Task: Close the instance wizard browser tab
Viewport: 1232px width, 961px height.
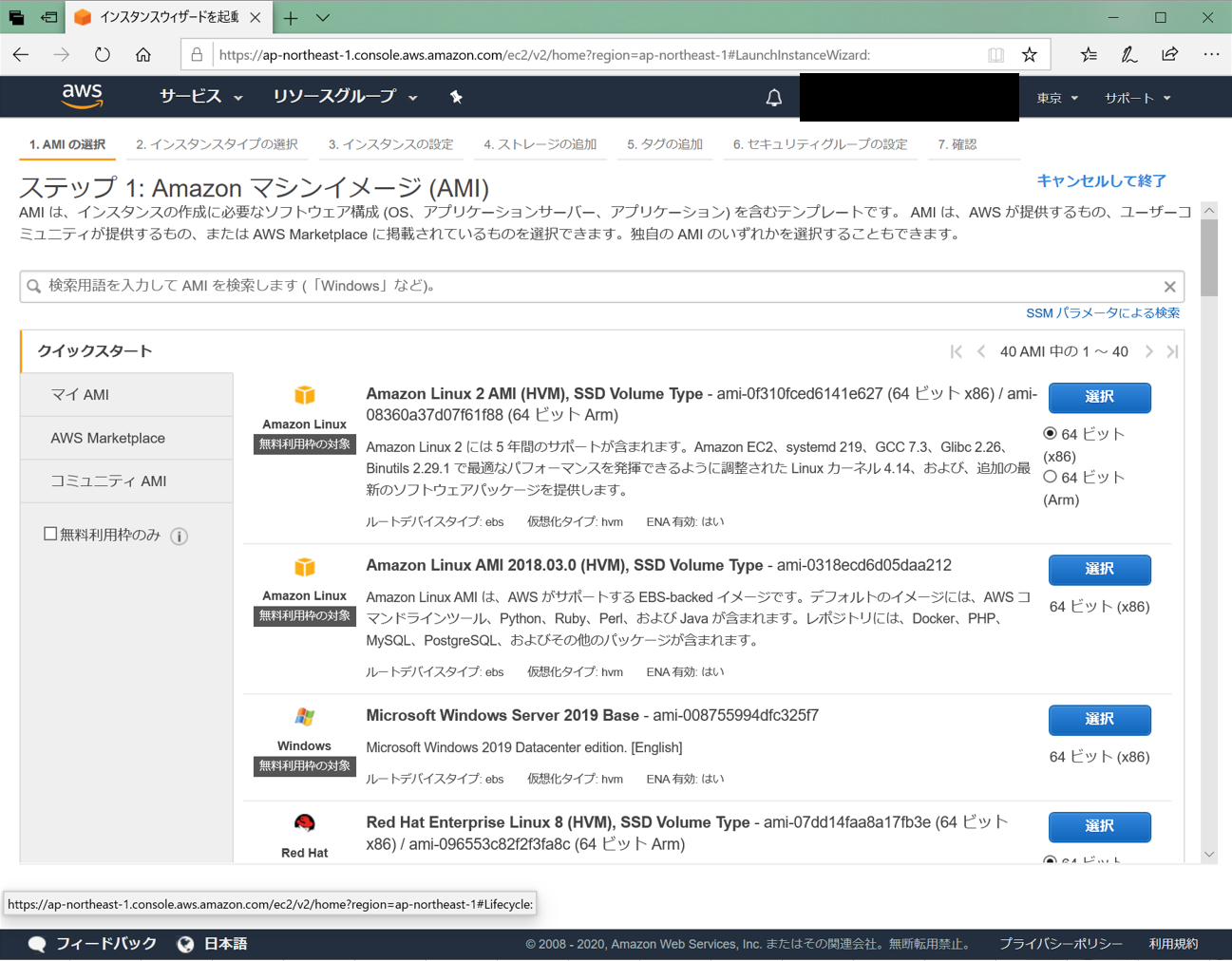Action: tap(256, 17)
